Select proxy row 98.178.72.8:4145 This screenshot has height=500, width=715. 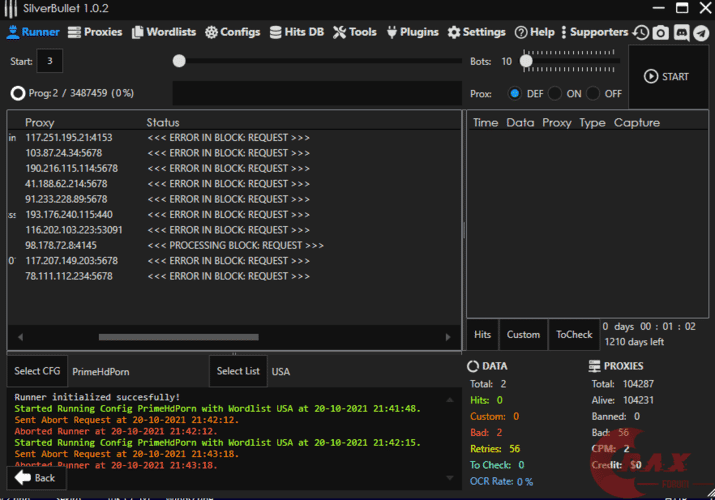(x=233, y=246)
